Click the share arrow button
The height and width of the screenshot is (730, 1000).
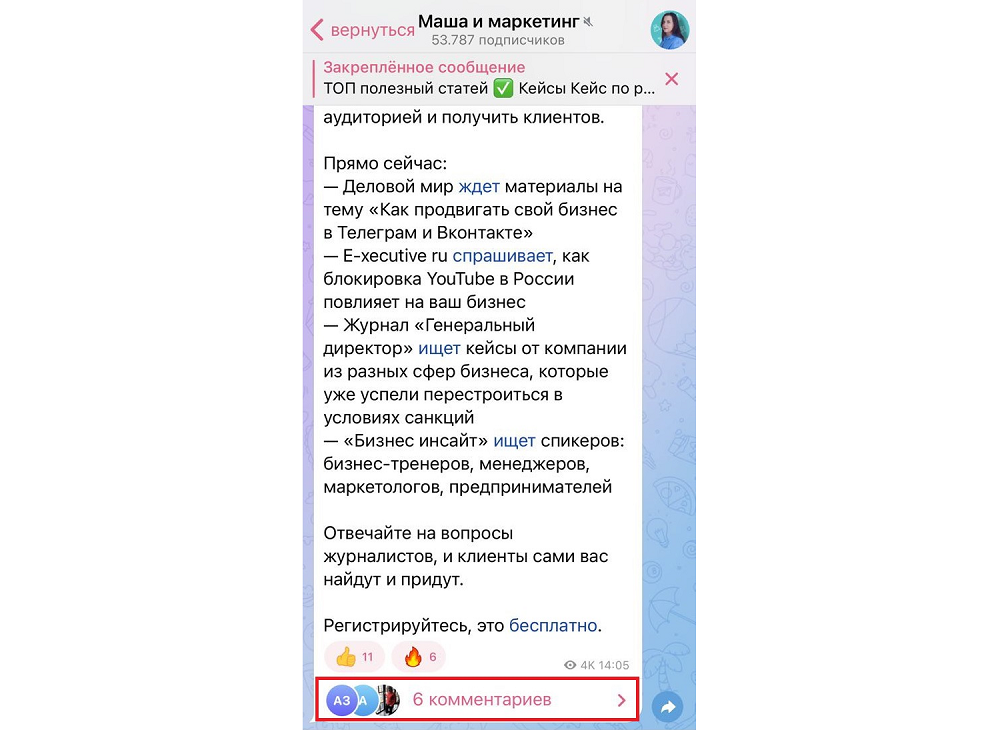[x=668, y=706]
